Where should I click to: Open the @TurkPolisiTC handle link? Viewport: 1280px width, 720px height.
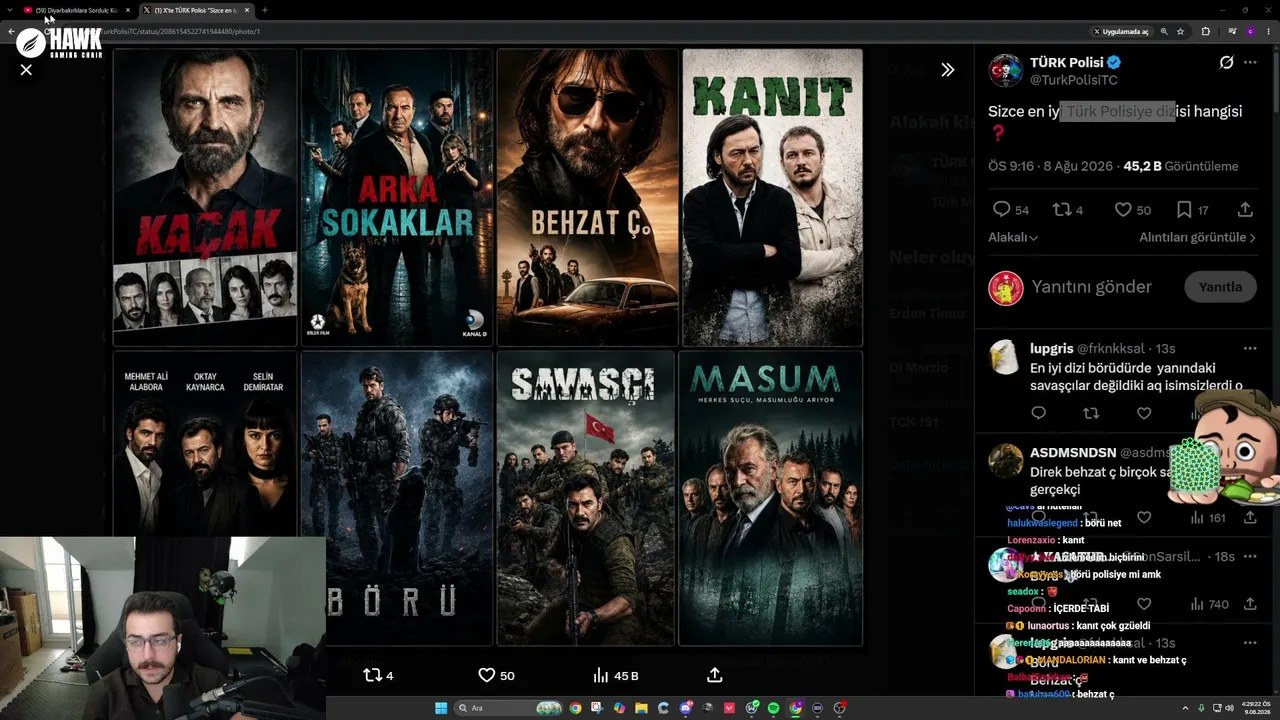coord(1074,80)
